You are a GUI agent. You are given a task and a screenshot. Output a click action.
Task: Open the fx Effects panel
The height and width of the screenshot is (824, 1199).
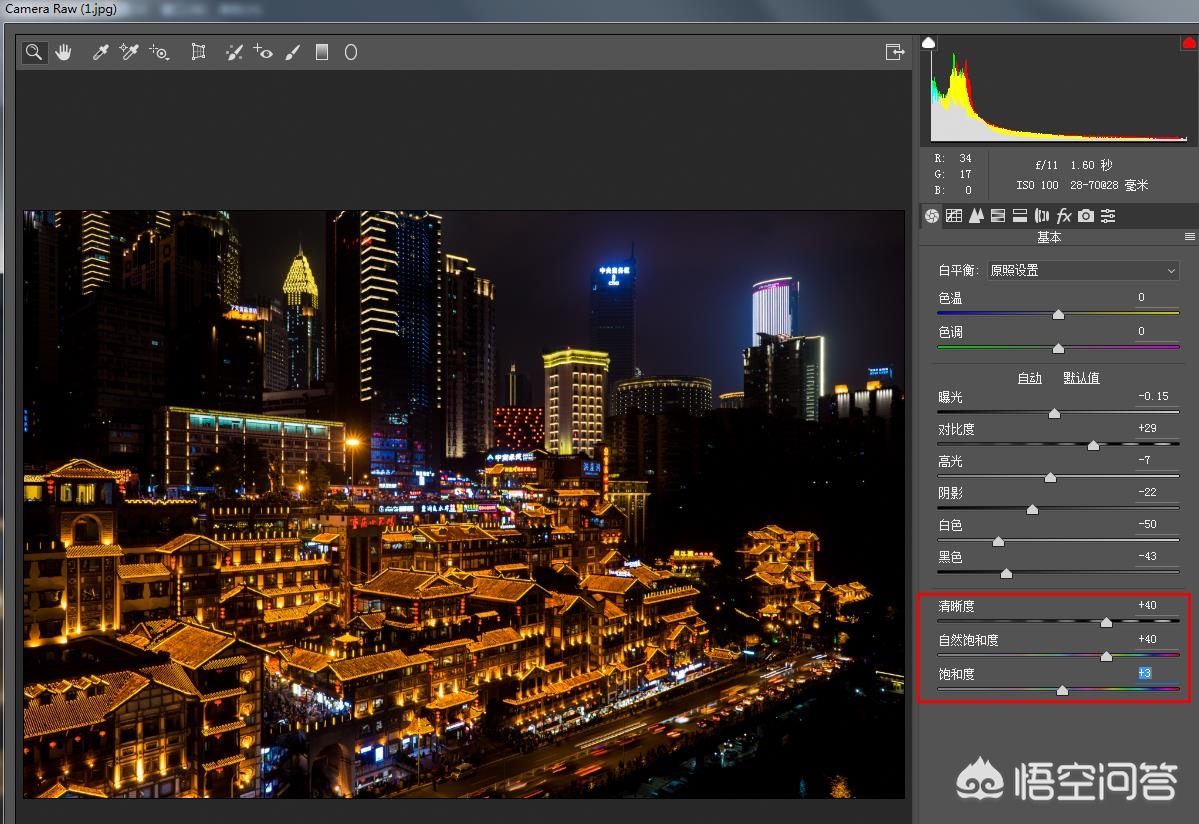pos(1063,216)
